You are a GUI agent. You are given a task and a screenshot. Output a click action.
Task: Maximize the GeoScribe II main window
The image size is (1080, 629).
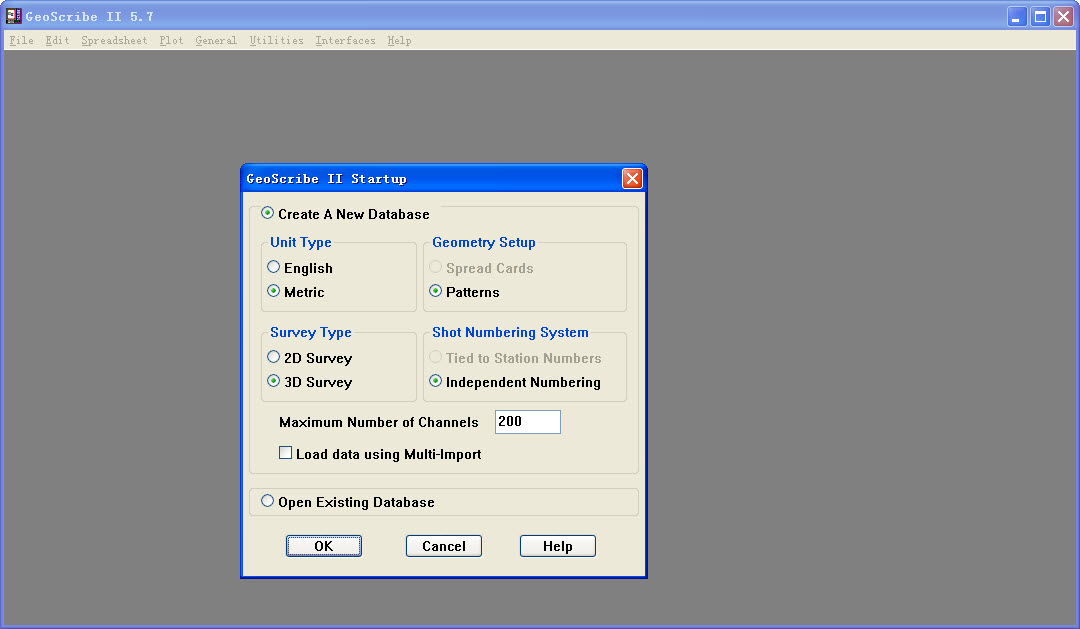(x=1040, y=17)
